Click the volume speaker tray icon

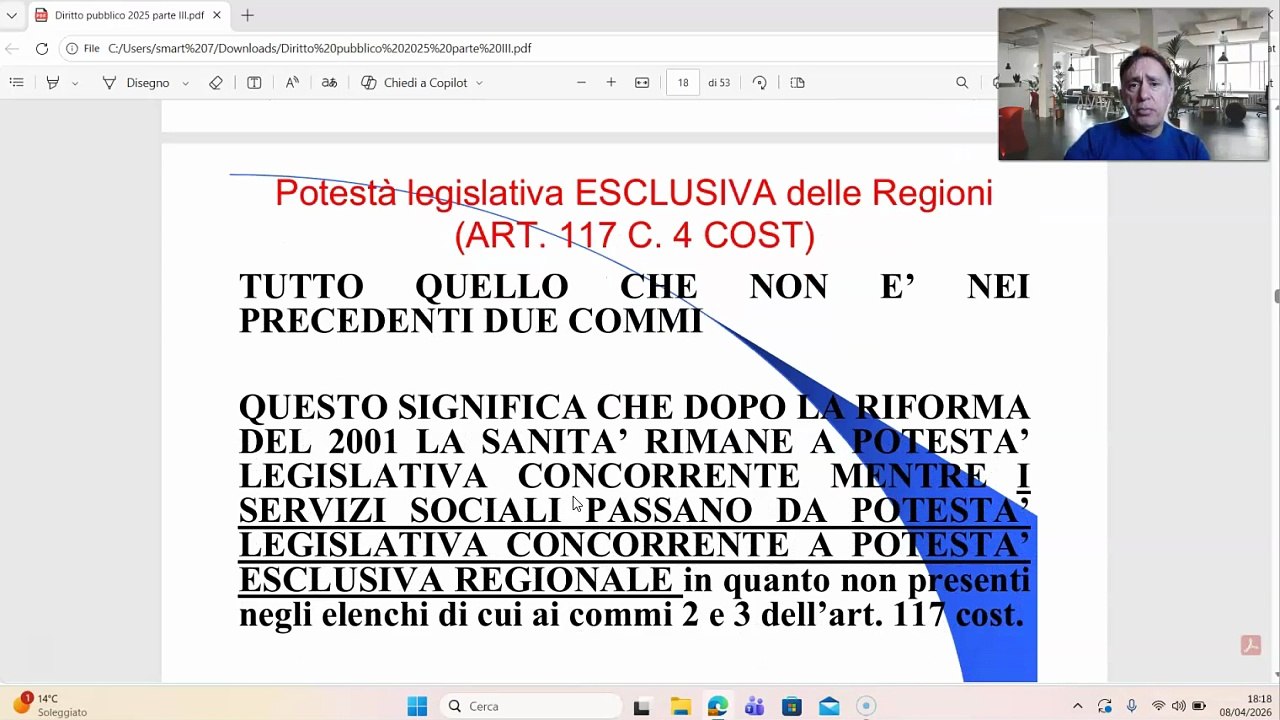1178,706
